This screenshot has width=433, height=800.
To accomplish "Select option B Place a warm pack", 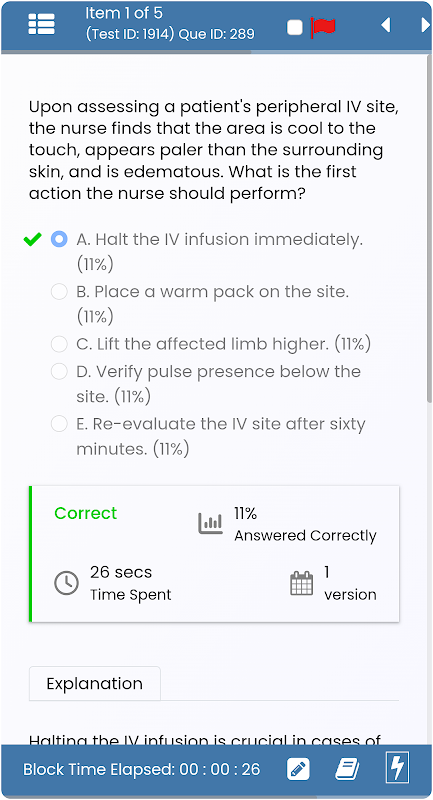I will click(59, 292).
